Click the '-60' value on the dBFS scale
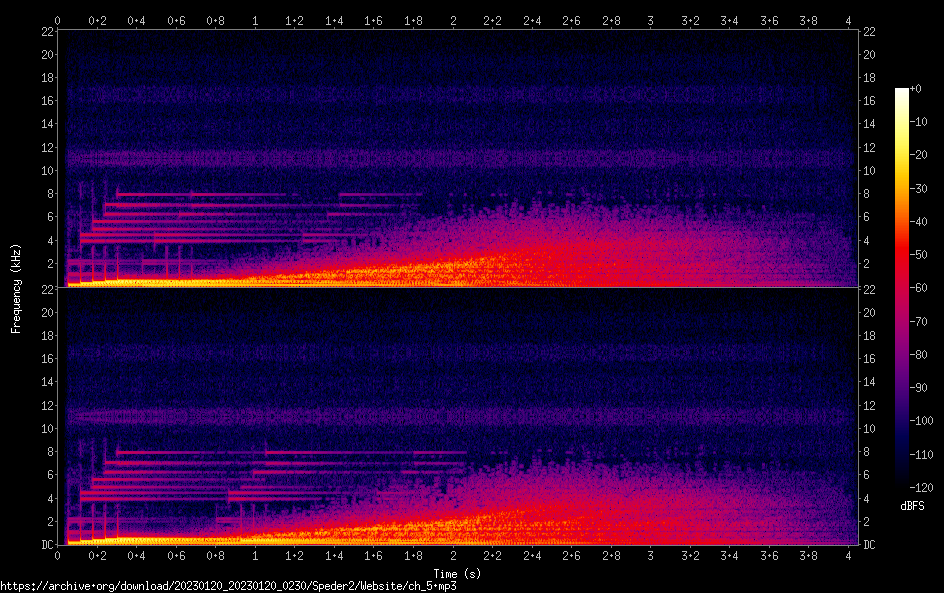Viewport: 944px width, 593px height. (x=922, y=290)
